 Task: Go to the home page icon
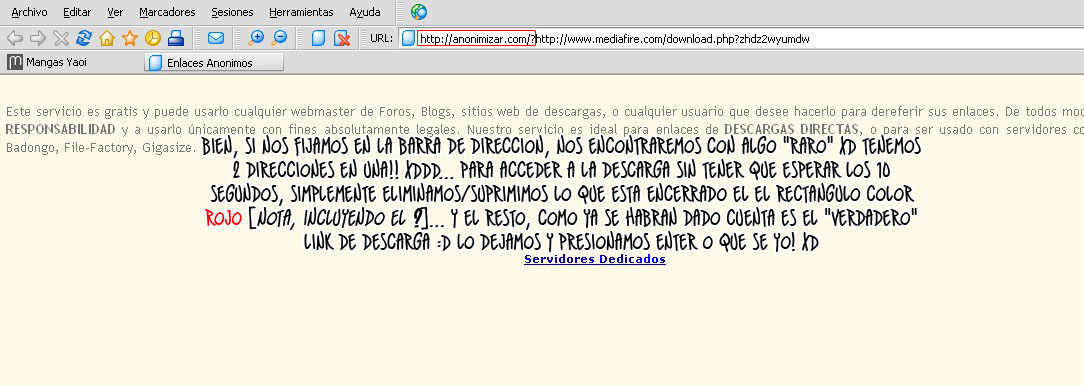[106, 38]
